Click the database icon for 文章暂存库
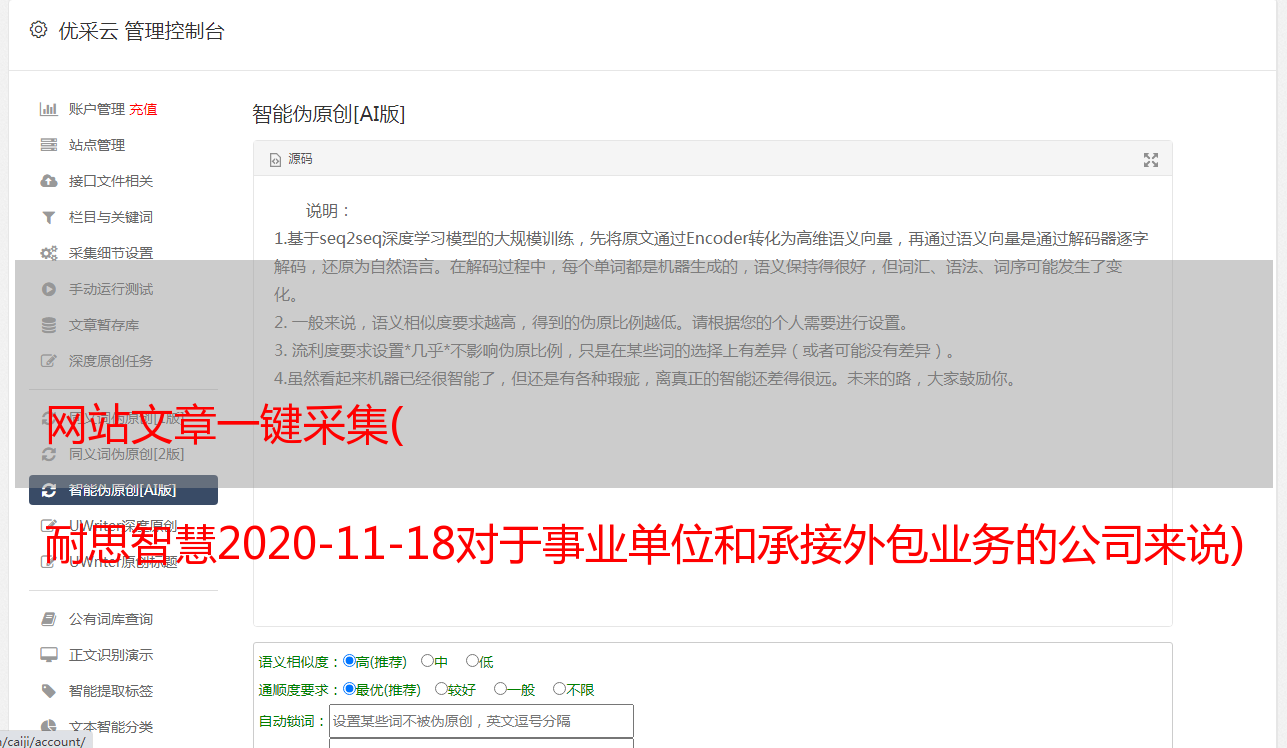Image resolution: width=1287 pixels, height=748 pixels. point(48,325)
